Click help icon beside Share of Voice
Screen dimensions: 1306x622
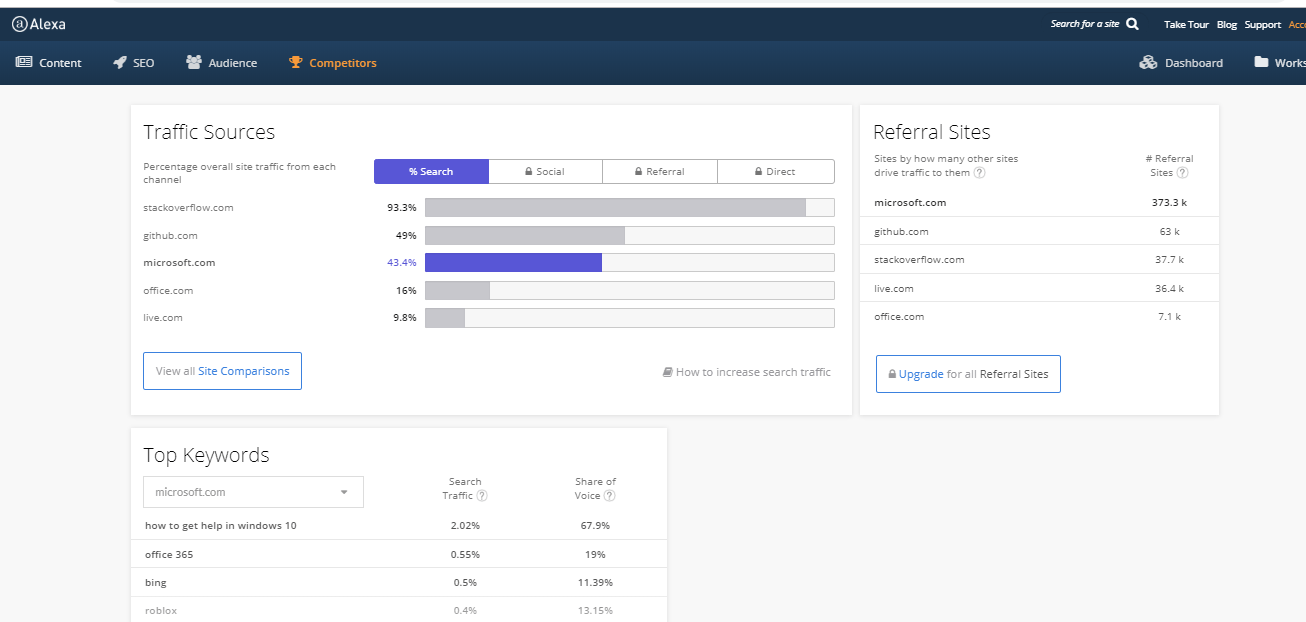610,495
